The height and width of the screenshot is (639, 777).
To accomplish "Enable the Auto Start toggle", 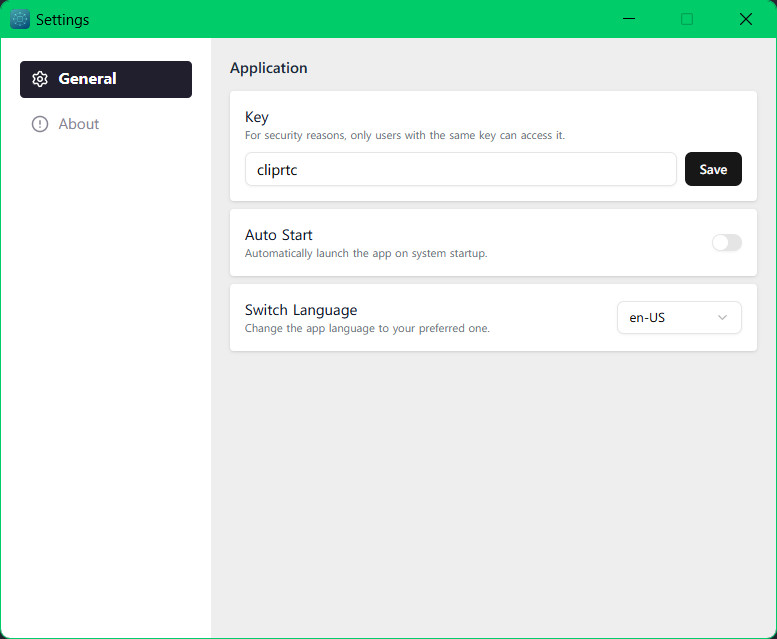I will (x=726, y=243).
